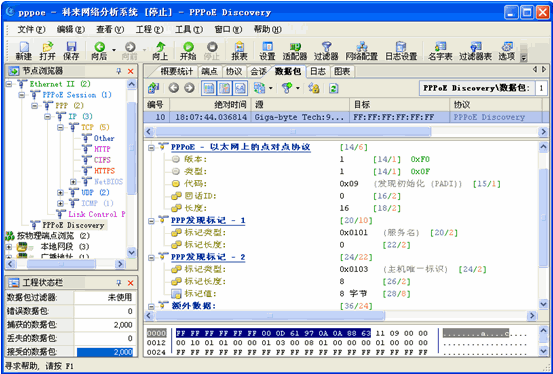Open the 适配器 (Adapter) toolbar icon
The height and width of the screenshot is (374, 553).
[x=295, y=51]
